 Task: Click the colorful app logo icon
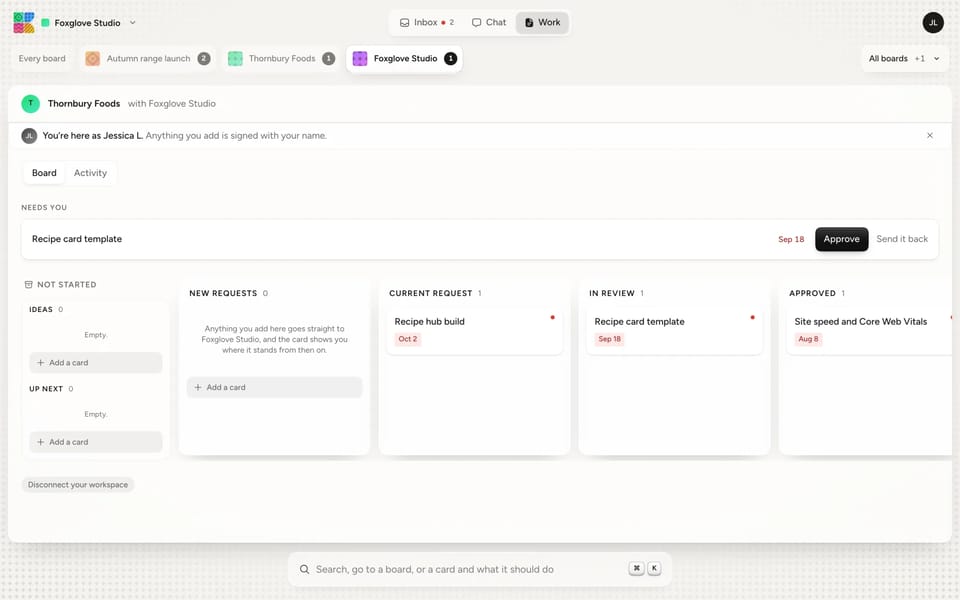(x=24, y=23)
